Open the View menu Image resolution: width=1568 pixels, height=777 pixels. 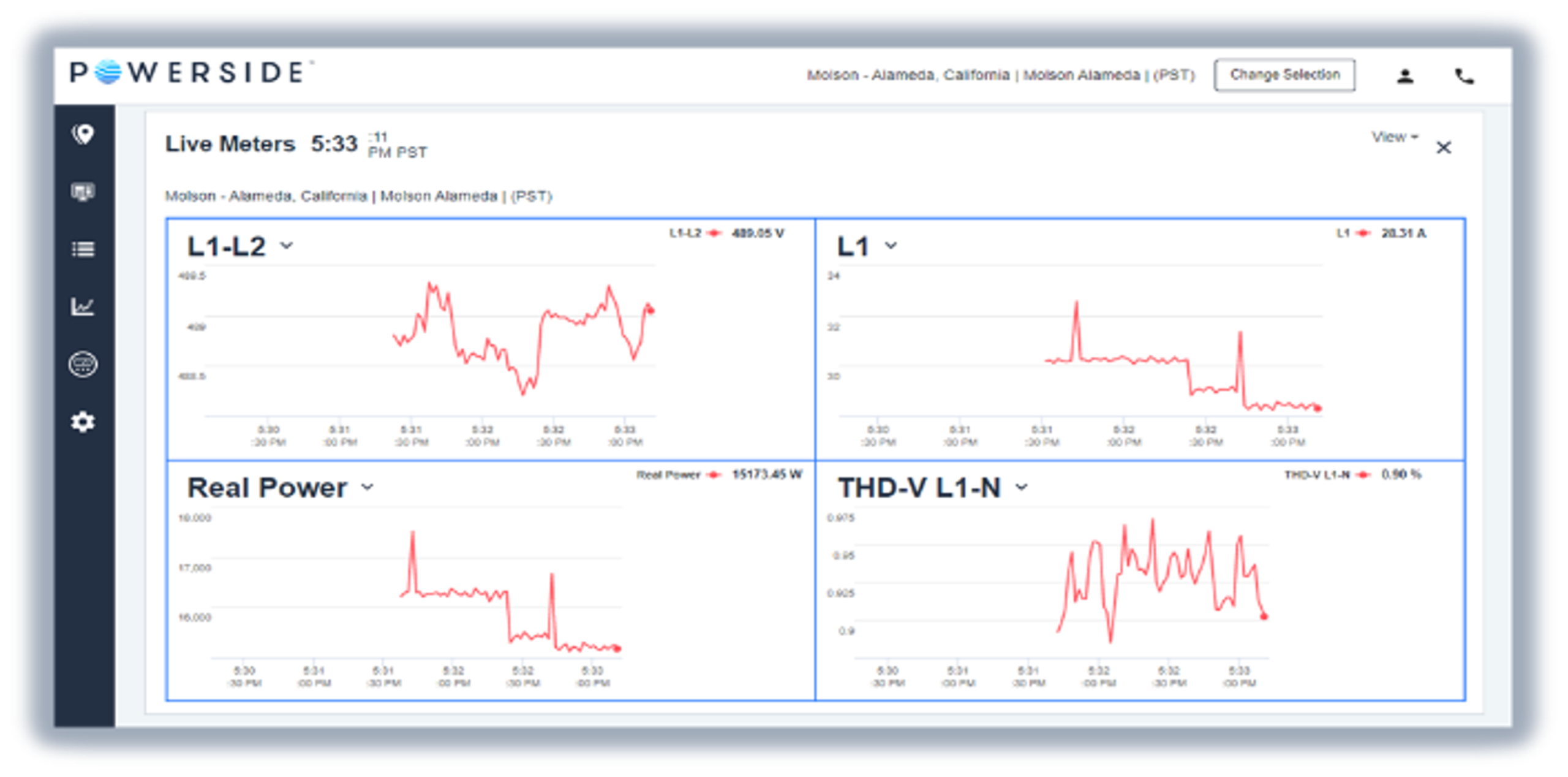tap(1395, 137)
